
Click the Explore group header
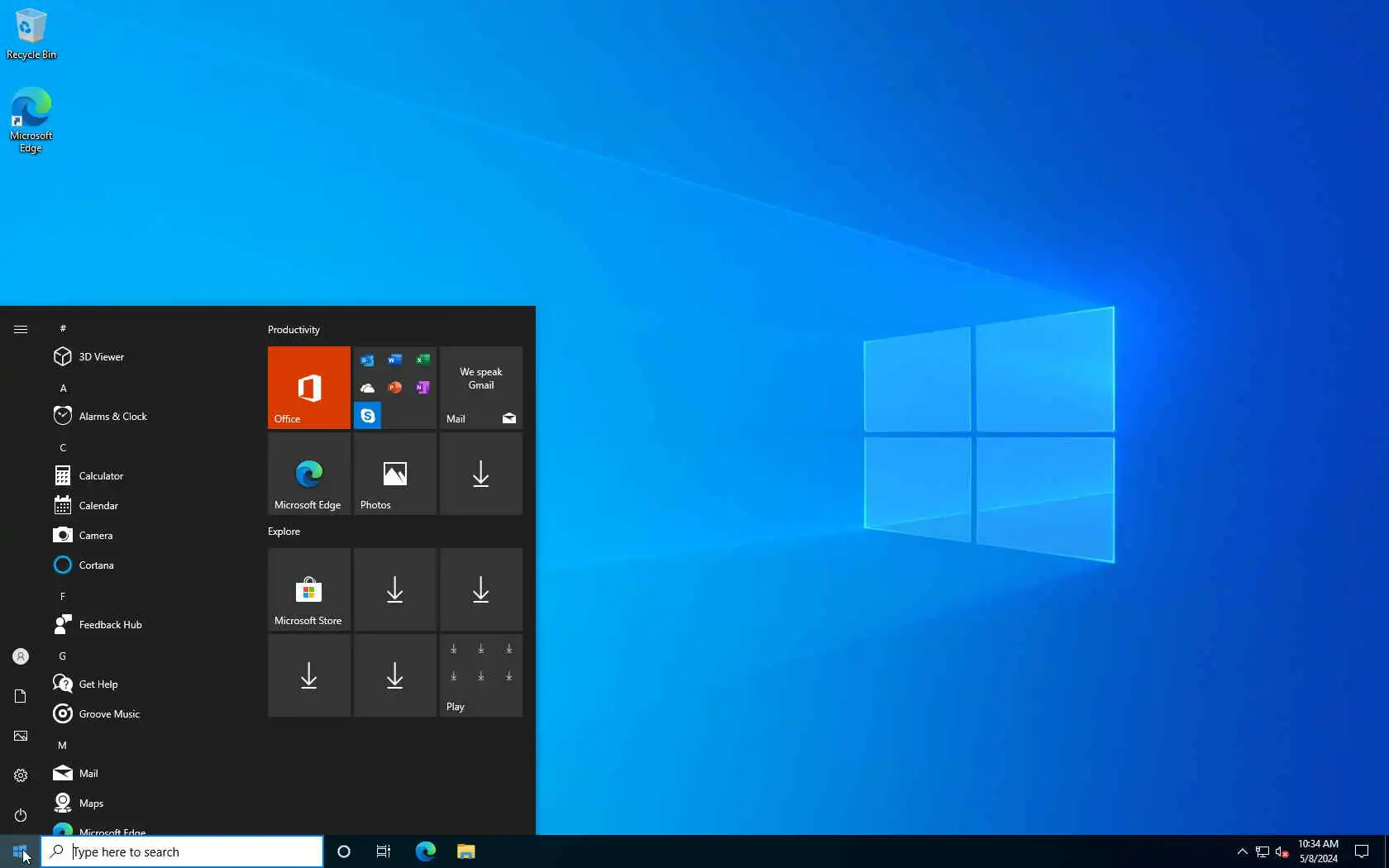(x=284, y=532)
